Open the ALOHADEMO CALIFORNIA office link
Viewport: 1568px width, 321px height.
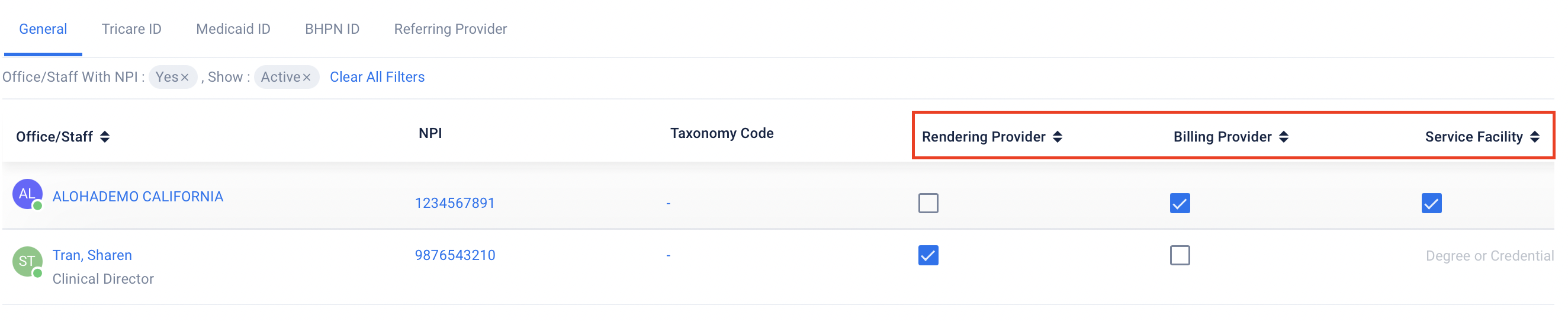pos(137,197)
